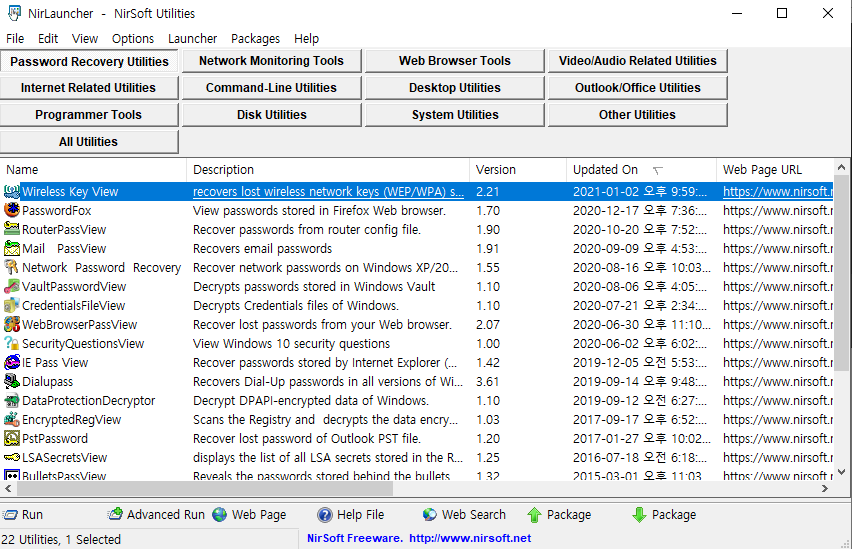
Task: Open the Other Utilities category
Action: [x=638, y=115]
